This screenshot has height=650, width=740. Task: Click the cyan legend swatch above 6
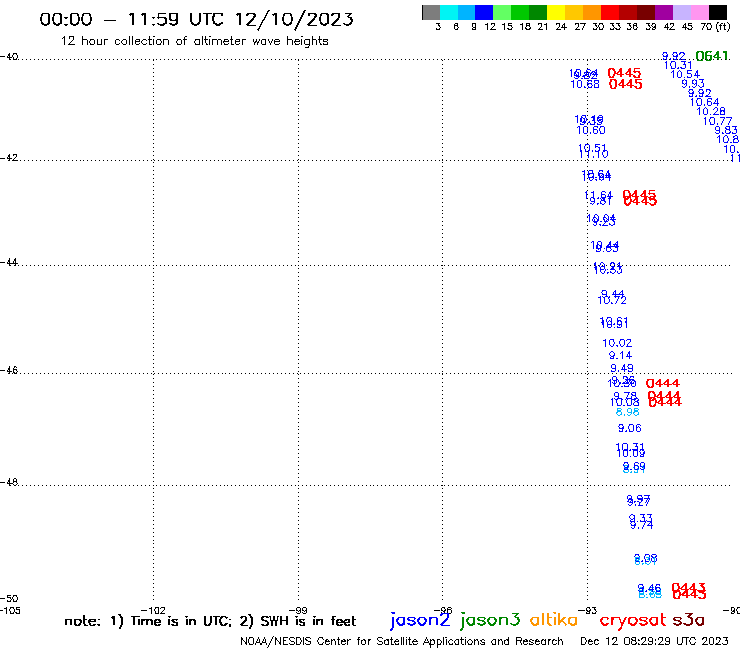click(449, 12)
